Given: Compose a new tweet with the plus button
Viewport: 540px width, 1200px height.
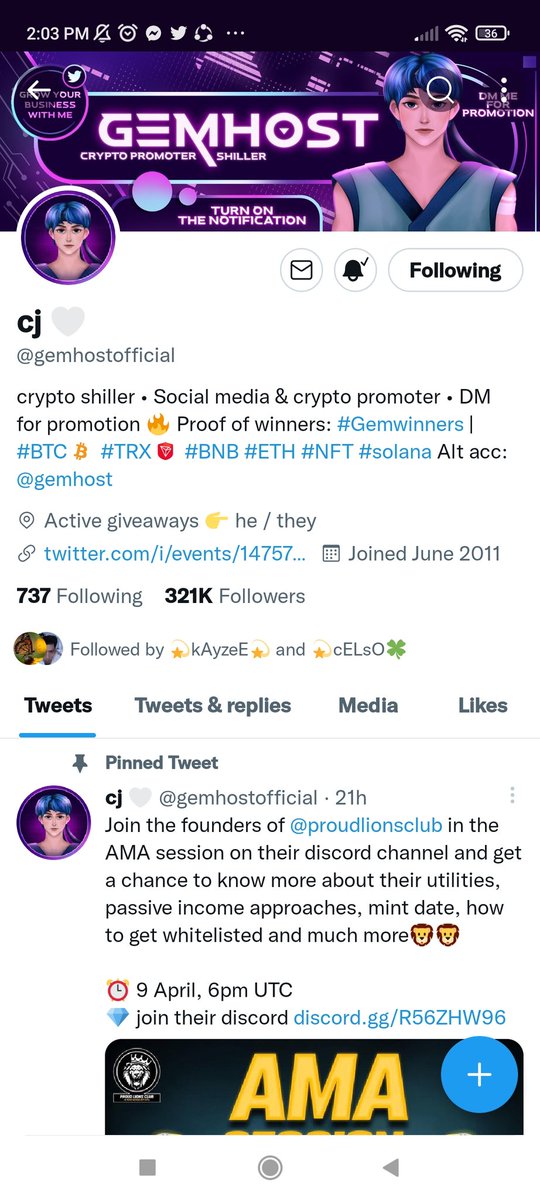Looking at the screenshot, I should pyautogui.click(x=479, y=1075).
